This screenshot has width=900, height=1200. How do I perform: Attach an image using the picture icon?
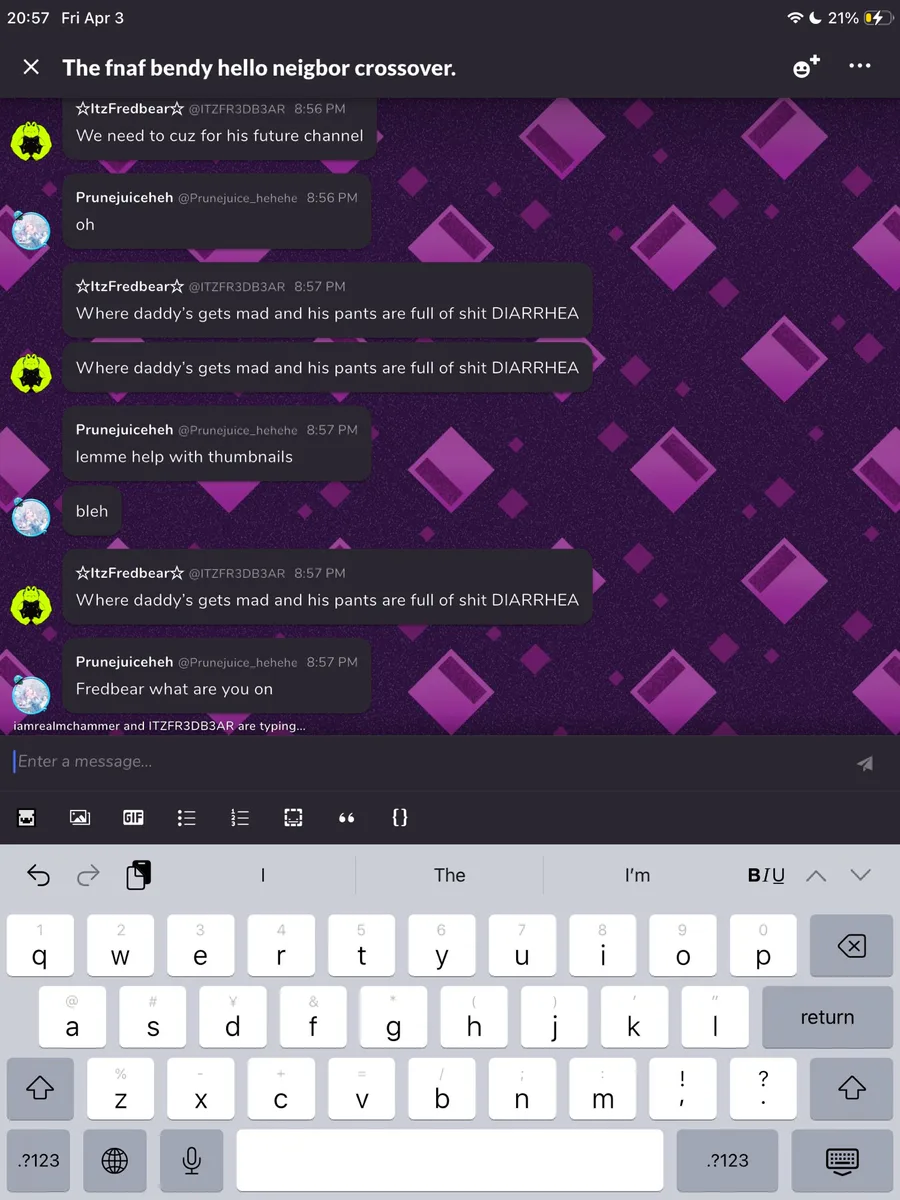(80, 817)
